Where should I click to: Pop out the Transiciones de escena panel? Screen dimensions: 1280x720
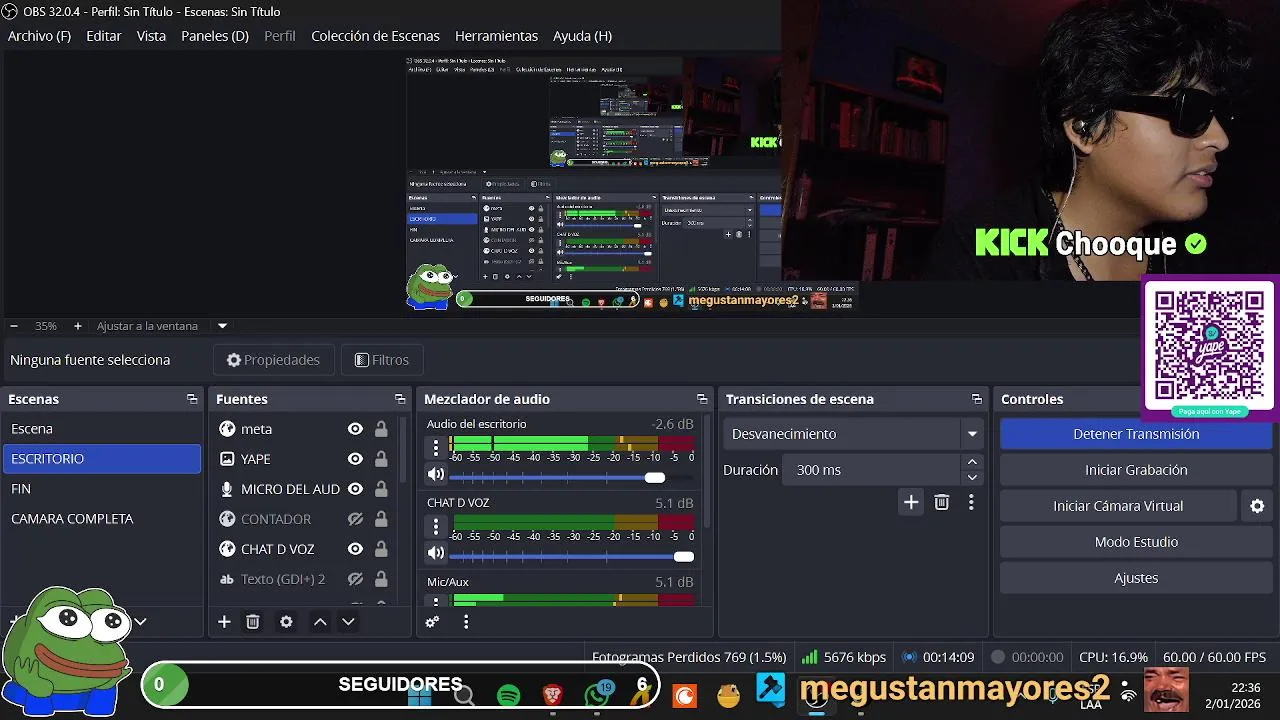(977, 399)
